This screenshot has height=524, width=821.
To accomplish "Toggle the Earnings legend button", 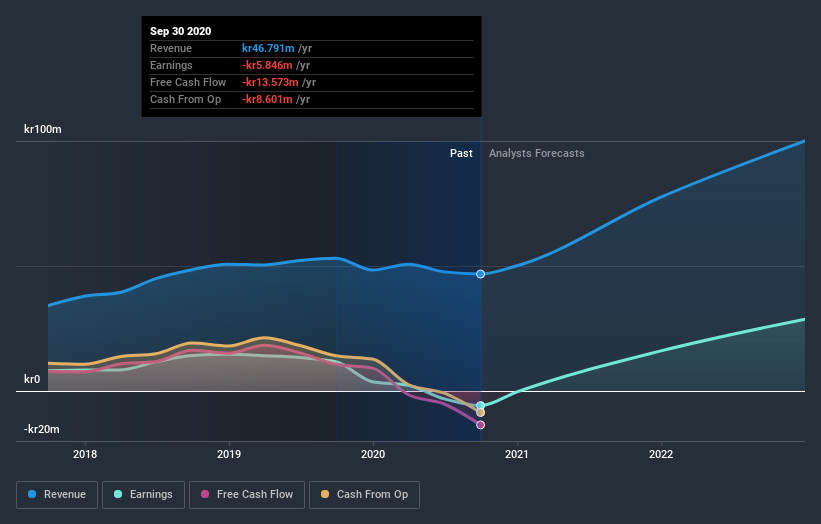I will pos(143,495).
